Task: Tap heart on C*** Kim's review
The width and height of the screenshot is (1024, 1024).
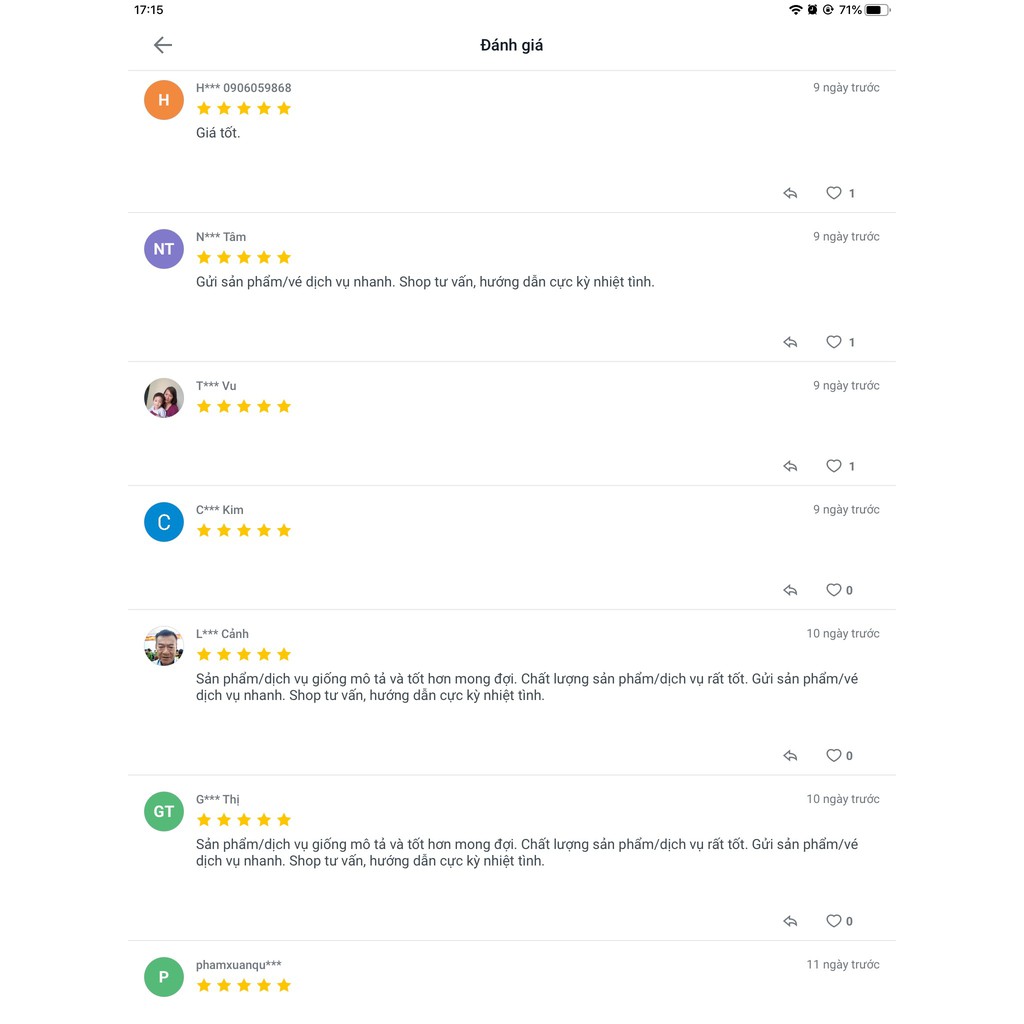Action: tap(834, 590)
